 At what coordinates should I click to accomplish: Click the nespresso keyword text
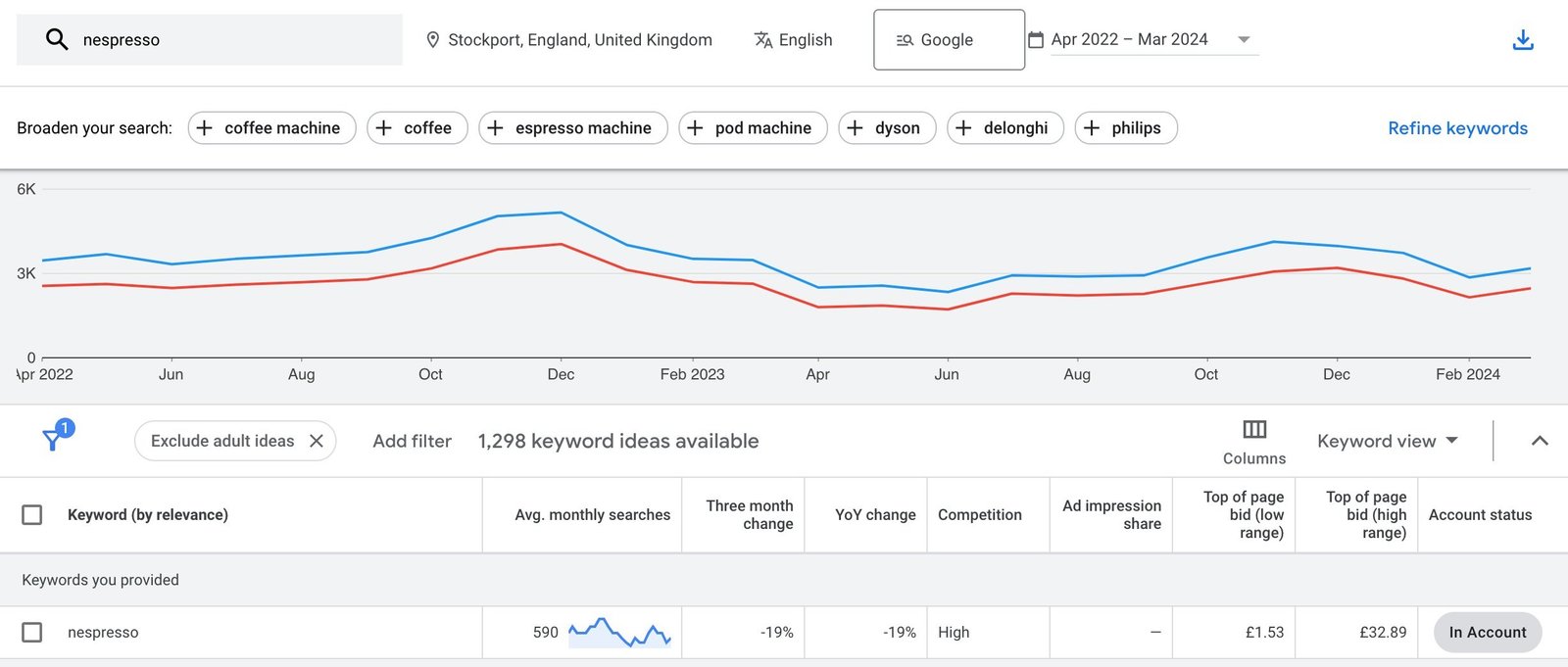tap(103, 633)
